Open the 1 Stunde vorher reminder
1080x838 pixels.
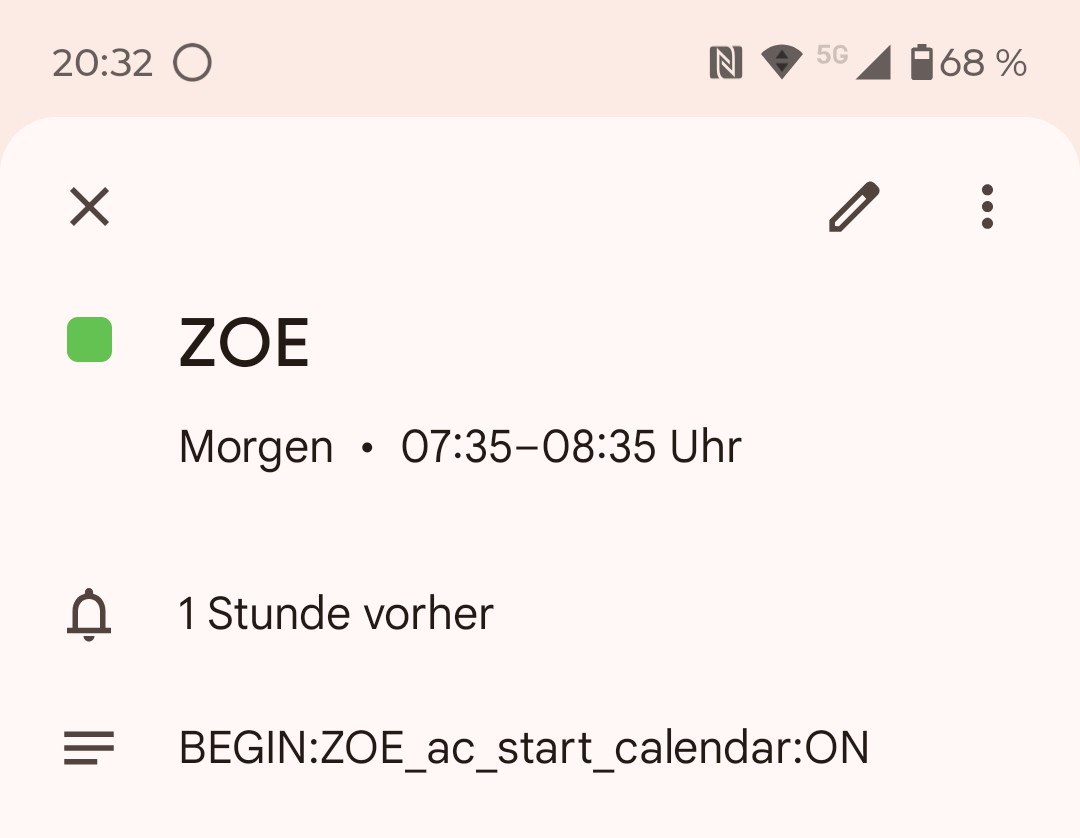coord(336,613)
